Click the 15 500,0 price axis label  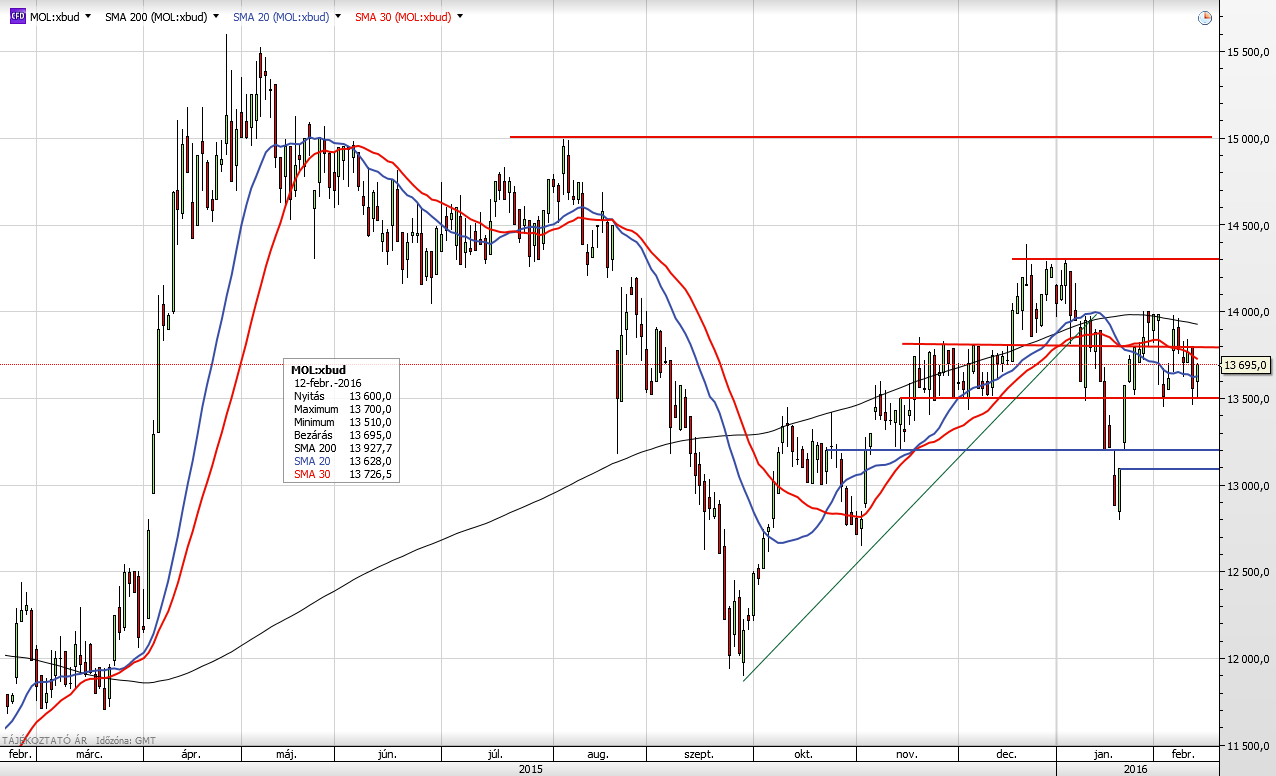tap(1250, 51)
